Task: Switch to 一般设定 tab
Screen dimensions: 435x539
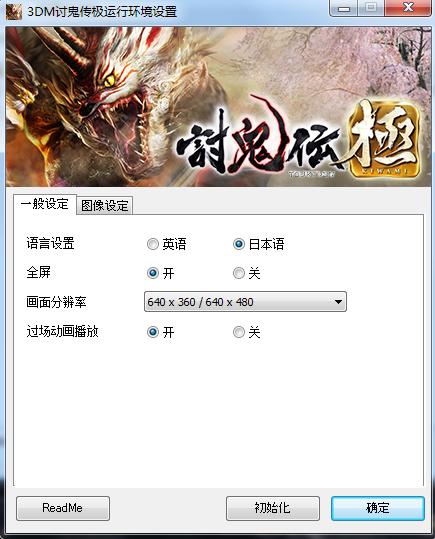Action: [x=45, y=204]
